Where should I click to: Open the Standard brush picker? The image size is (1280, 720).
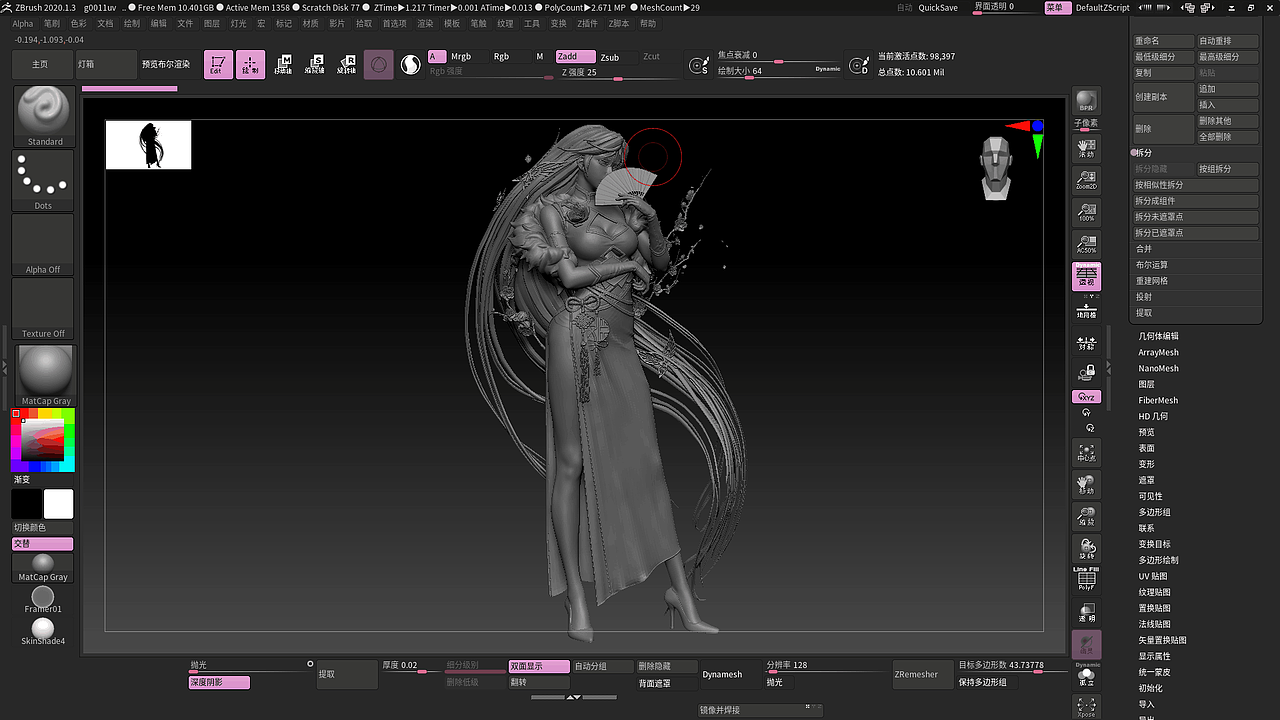[43, 116]
